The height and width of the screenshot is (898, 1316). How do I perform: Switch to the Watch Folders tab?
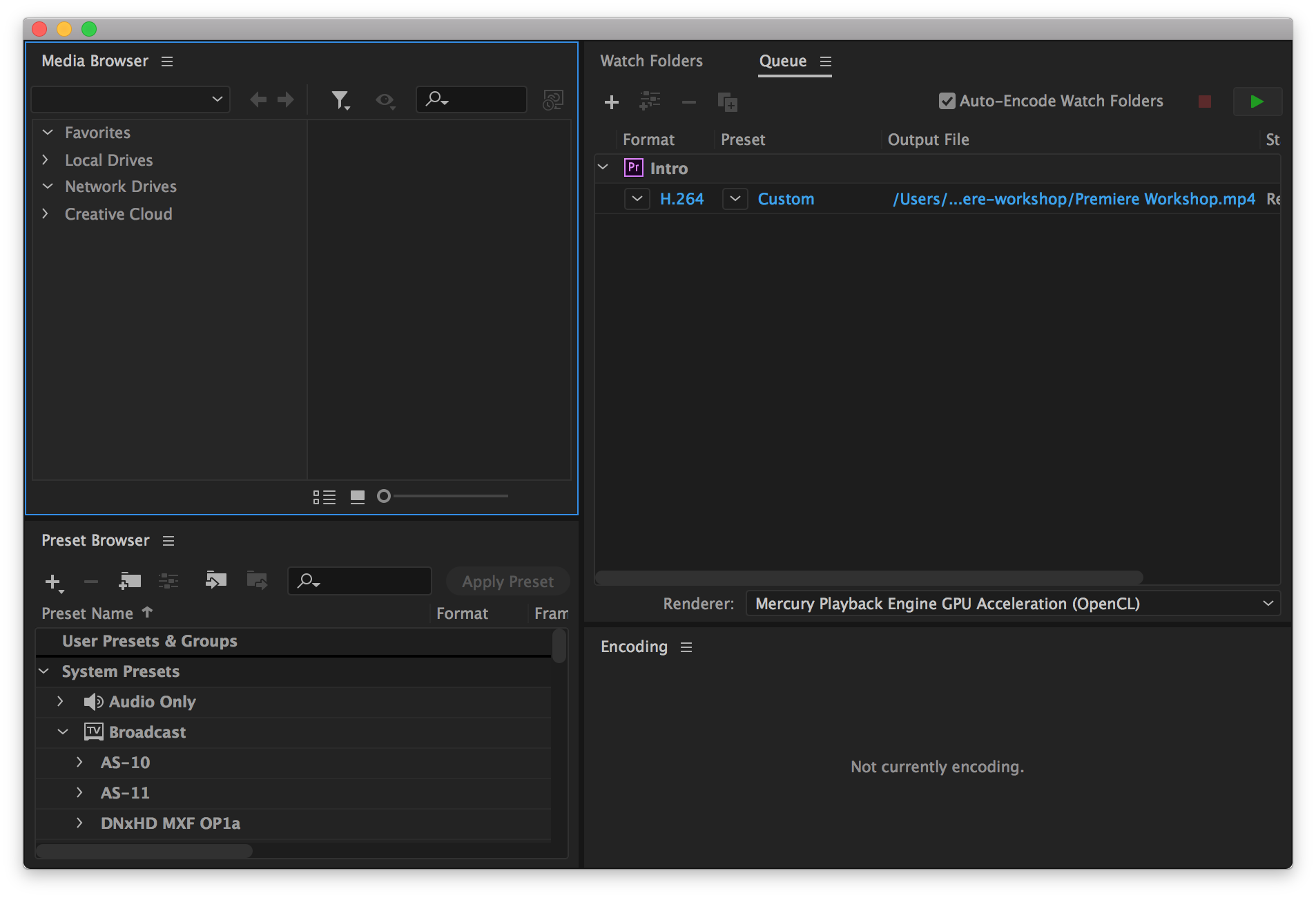(651, 61)
